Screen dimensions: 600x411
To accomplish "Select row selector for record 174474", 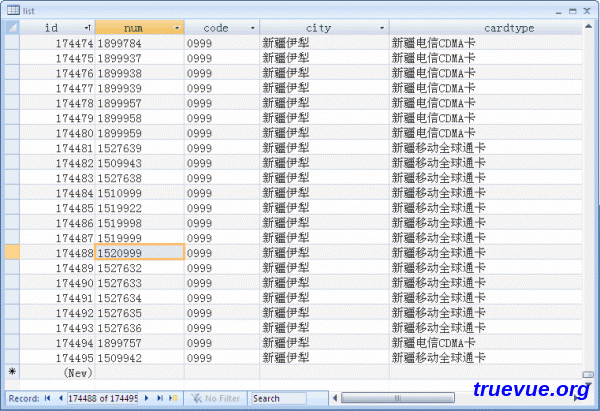I will point(12,43).
